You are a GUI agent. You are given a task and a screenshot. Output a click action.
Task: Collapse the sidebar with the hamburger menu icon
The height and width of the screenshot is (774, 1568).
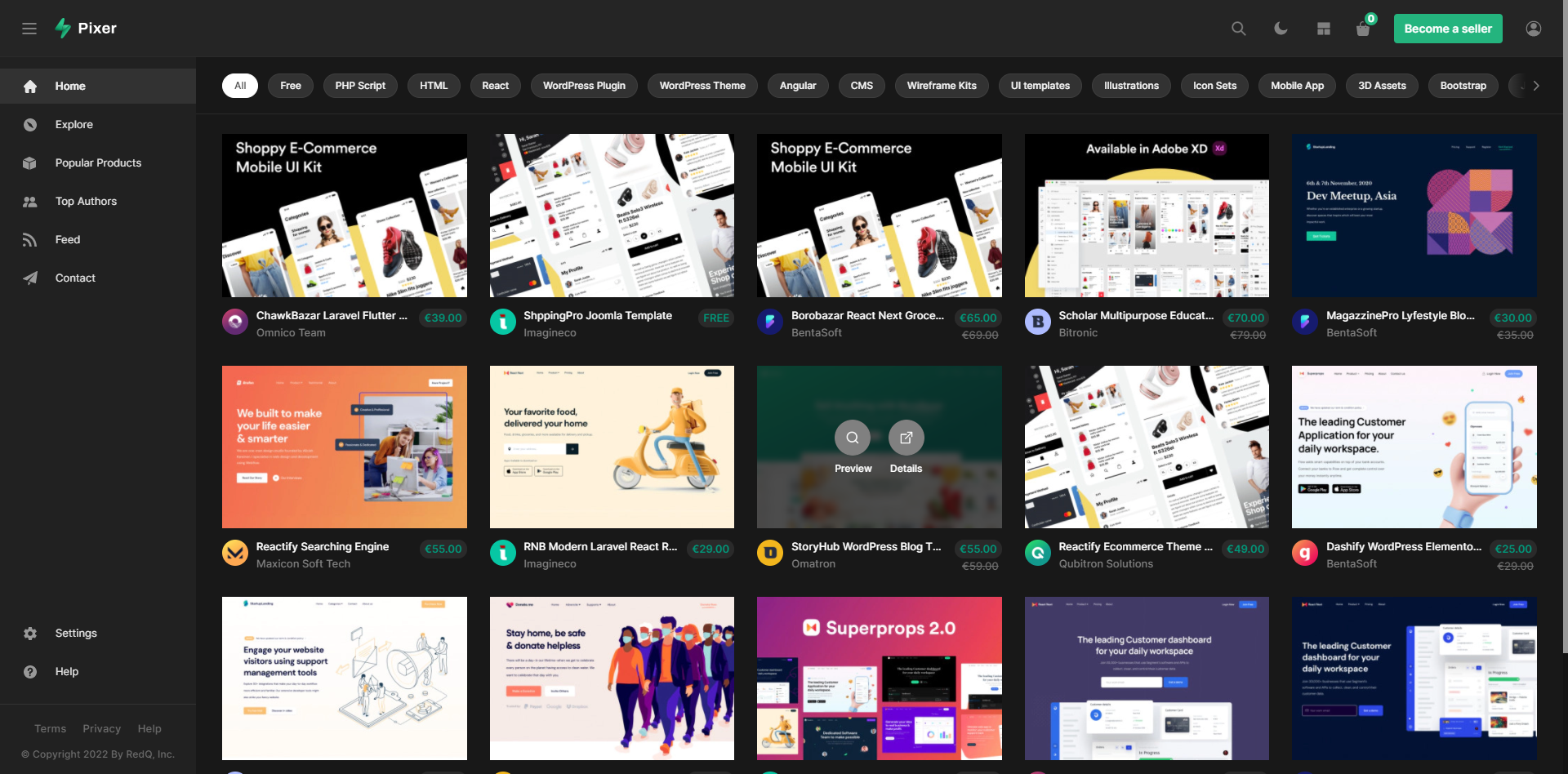coord(29,29)
